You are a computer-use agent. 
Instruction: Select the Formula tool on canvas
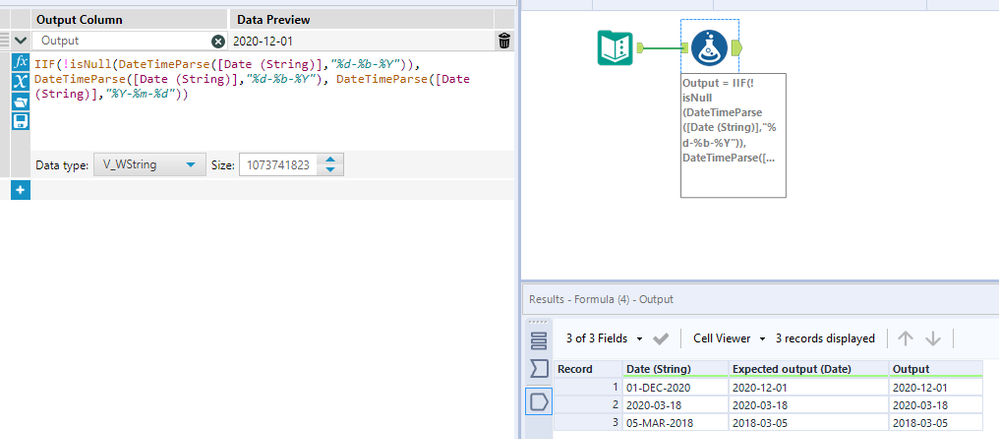coord(710,47)
